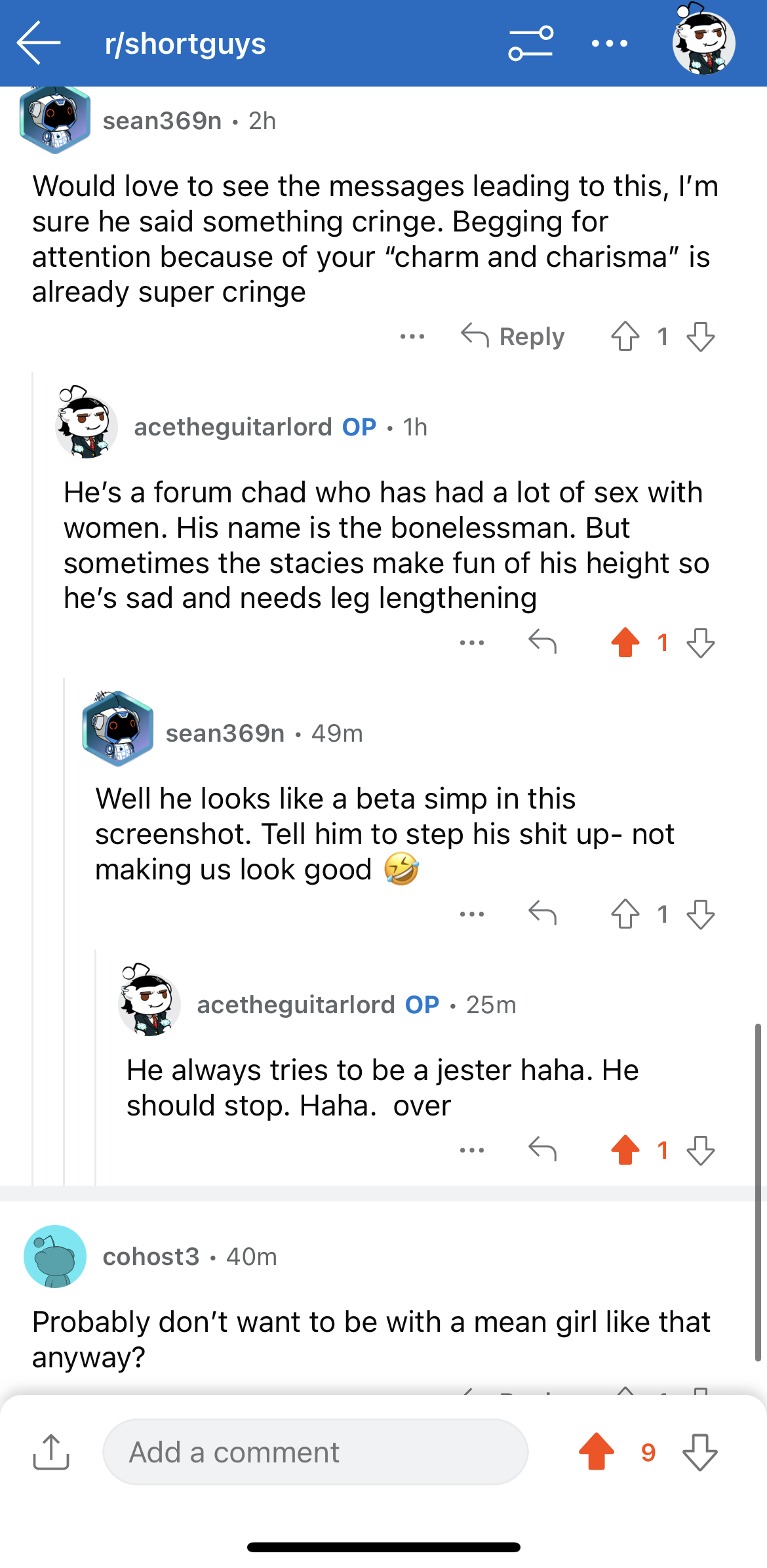Open options dots on sean369n's top comment
767x1568 pixels.
coord(412,337)
